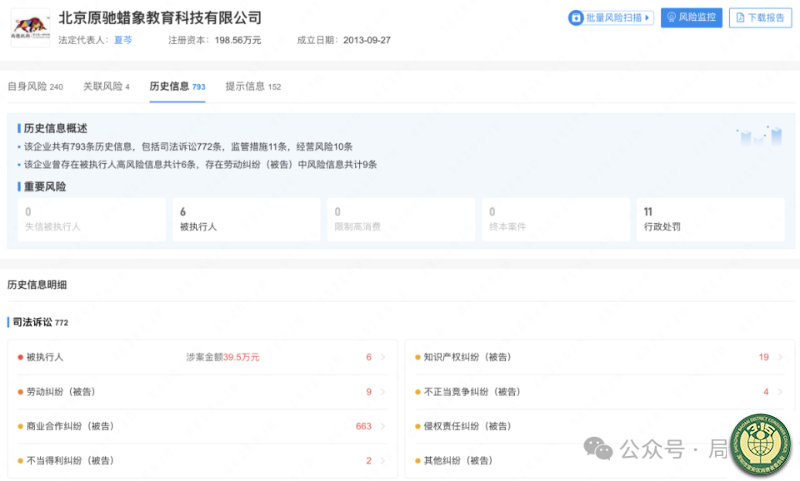Expand the 不当得利纠纷（被告）row chevron
The width and height of the screenshot is (800, 481).
coord(383,461)
